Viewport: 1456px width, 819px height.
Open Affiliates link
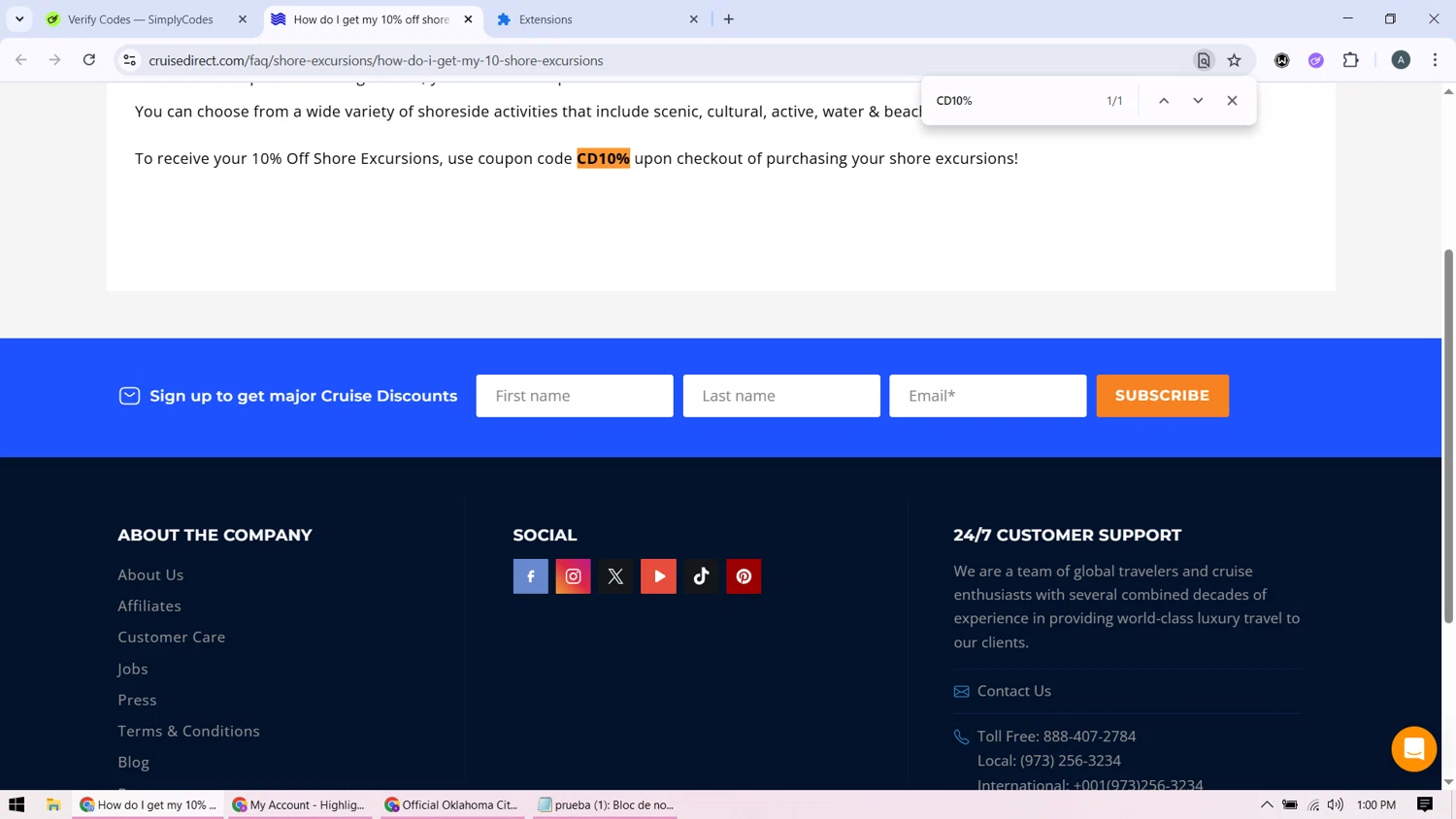pyautogui.click(x=149, y=606)
